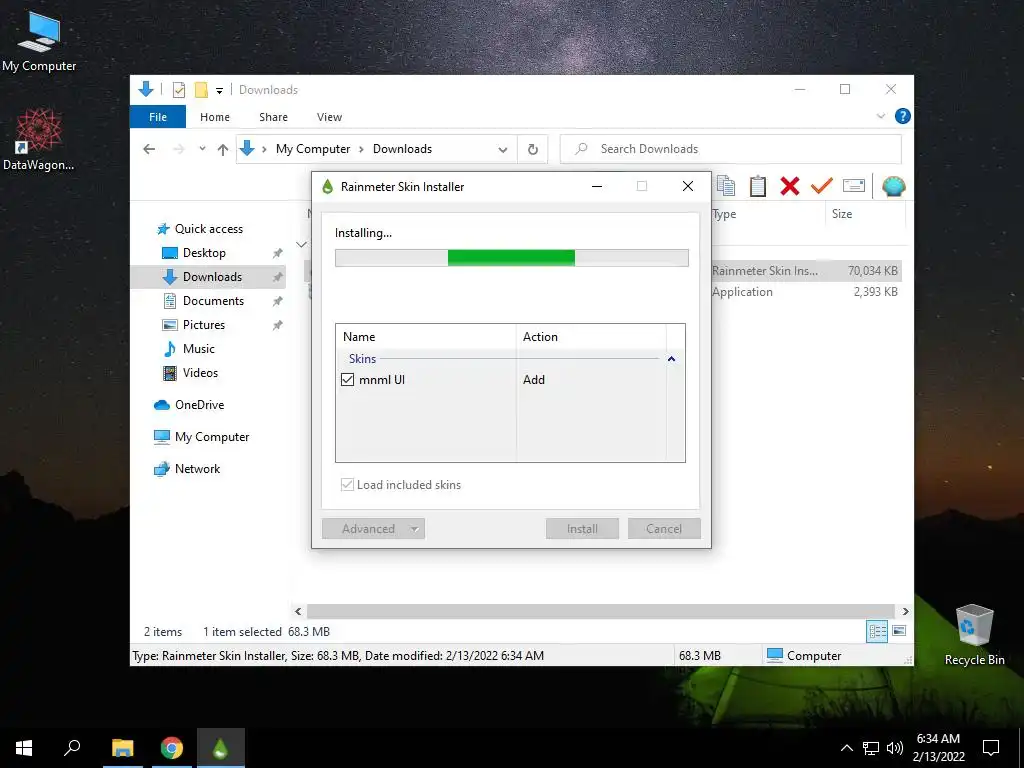Refresh the Downloads folder view
The height and width of the screenshot is (768, 1024).
[533, 149]
